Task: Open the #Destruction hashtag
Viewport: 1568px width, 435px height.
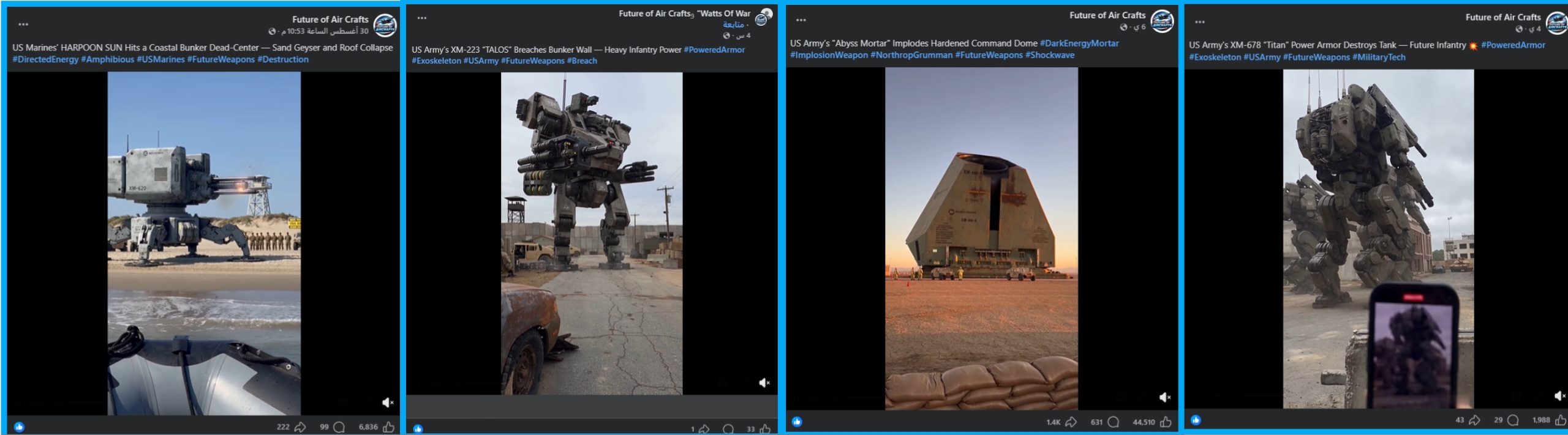Action: coord(283,59)
